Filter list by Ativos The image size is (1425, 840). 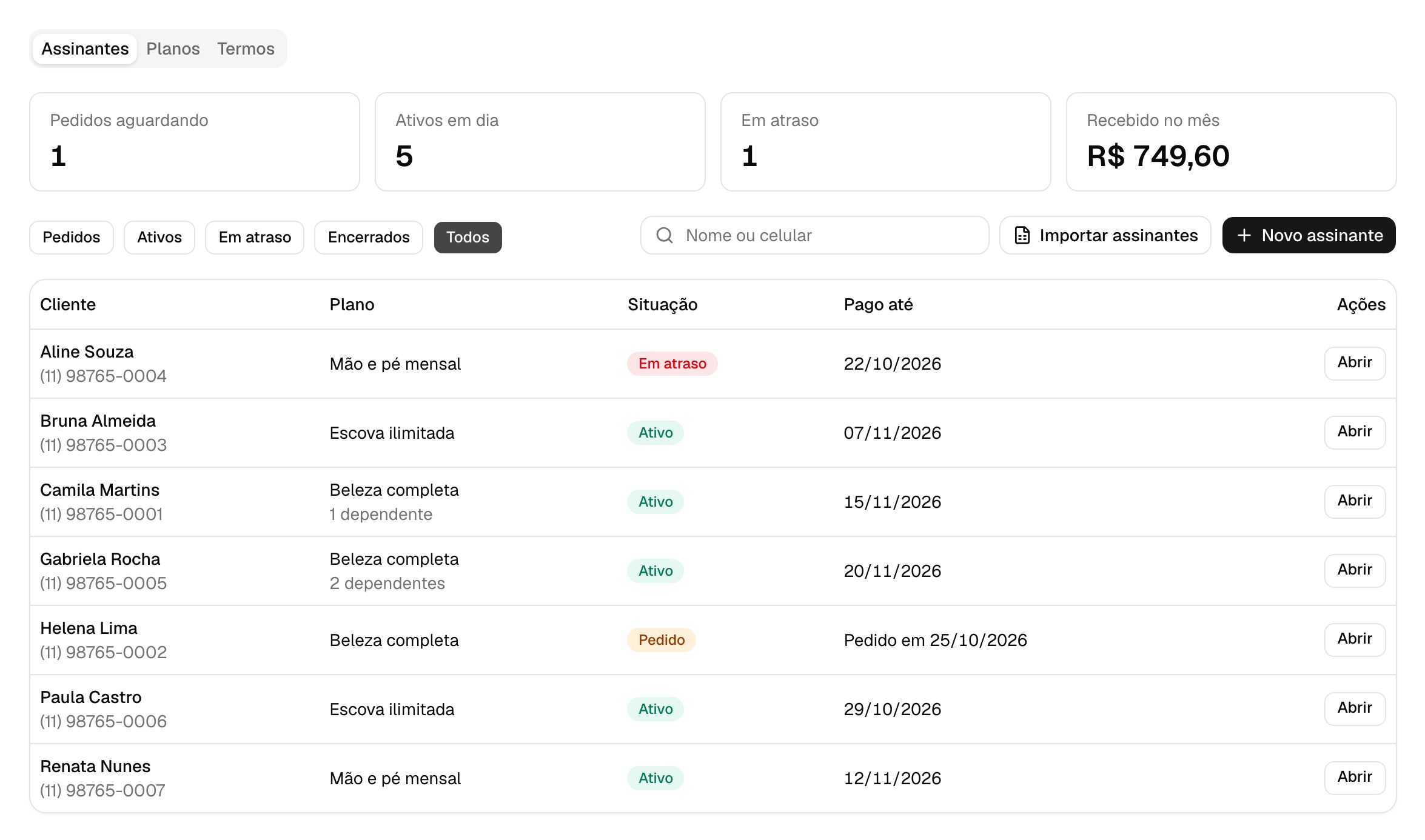click(159, 237)
